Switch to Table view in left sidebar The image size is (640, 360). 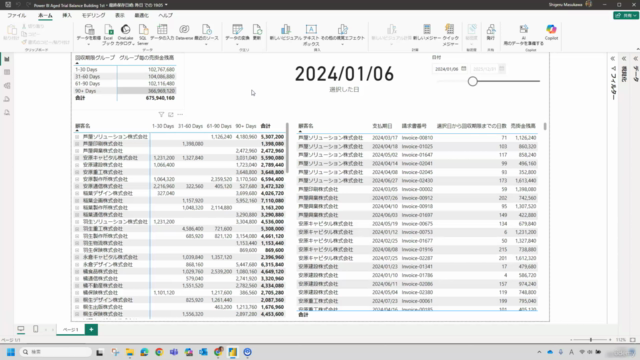point(7,72)
